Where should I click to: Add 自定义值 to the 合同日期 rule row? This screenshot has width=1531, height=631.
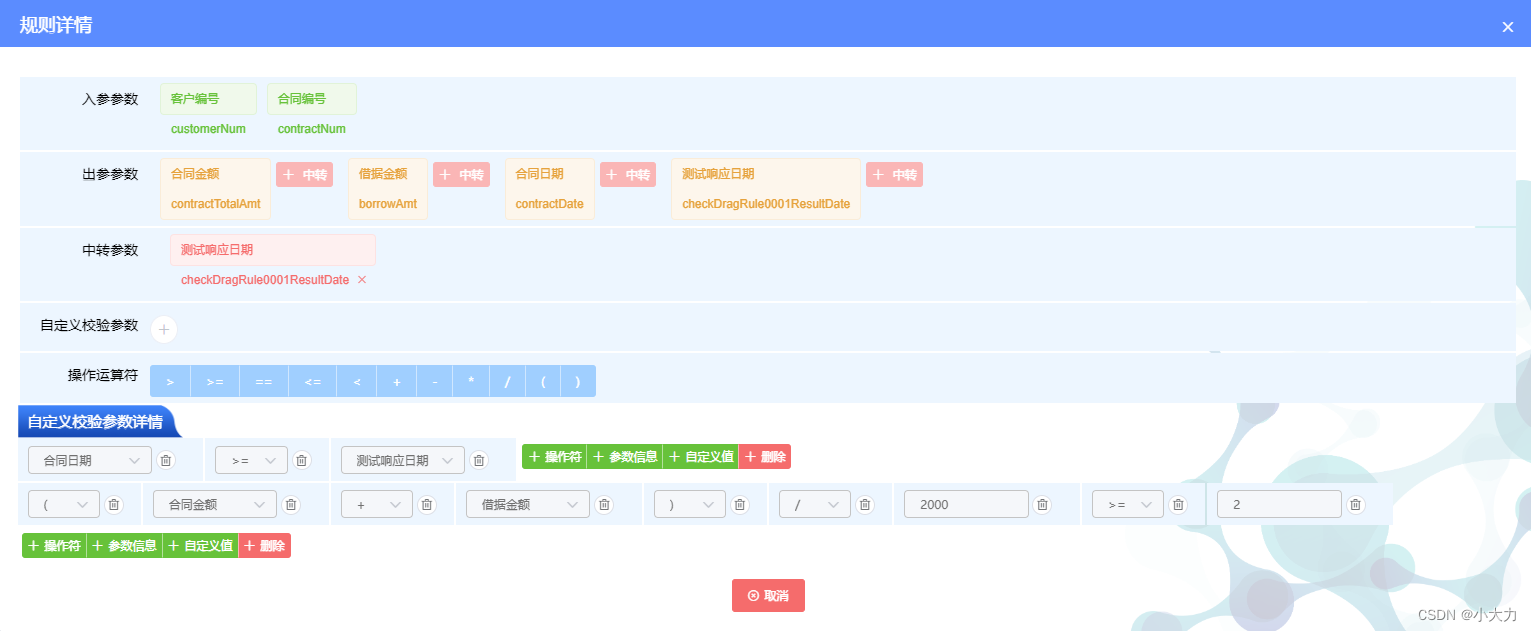point(701,457)
